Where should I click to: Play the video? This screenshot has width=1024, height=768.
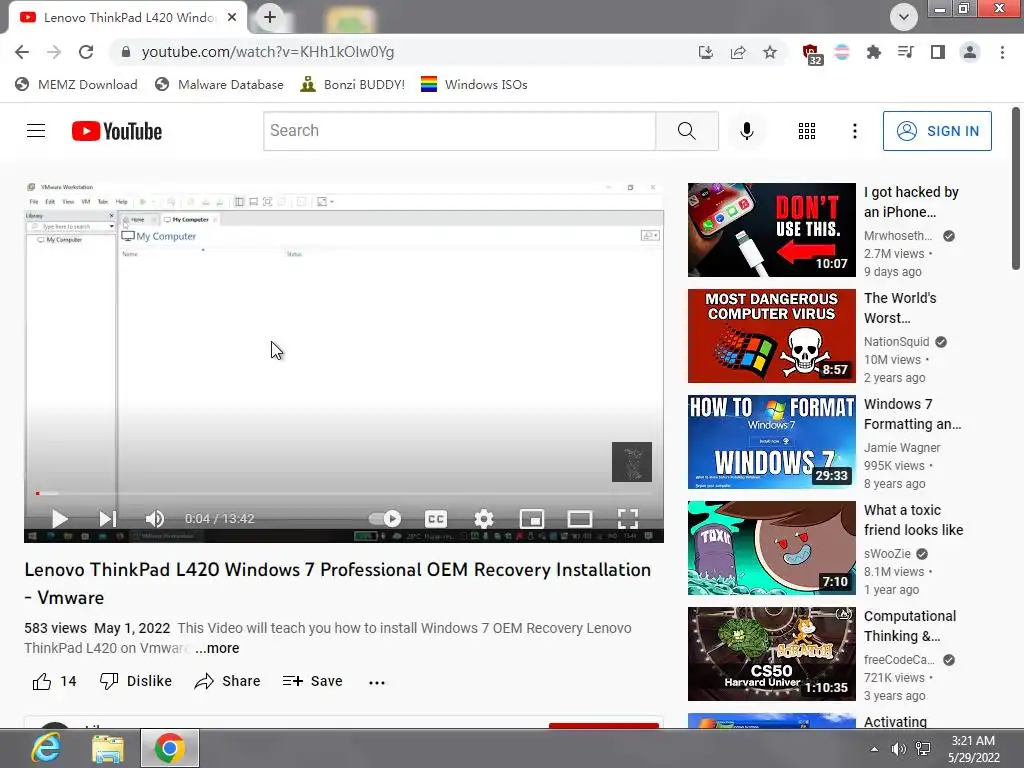(x=59, y=519)
